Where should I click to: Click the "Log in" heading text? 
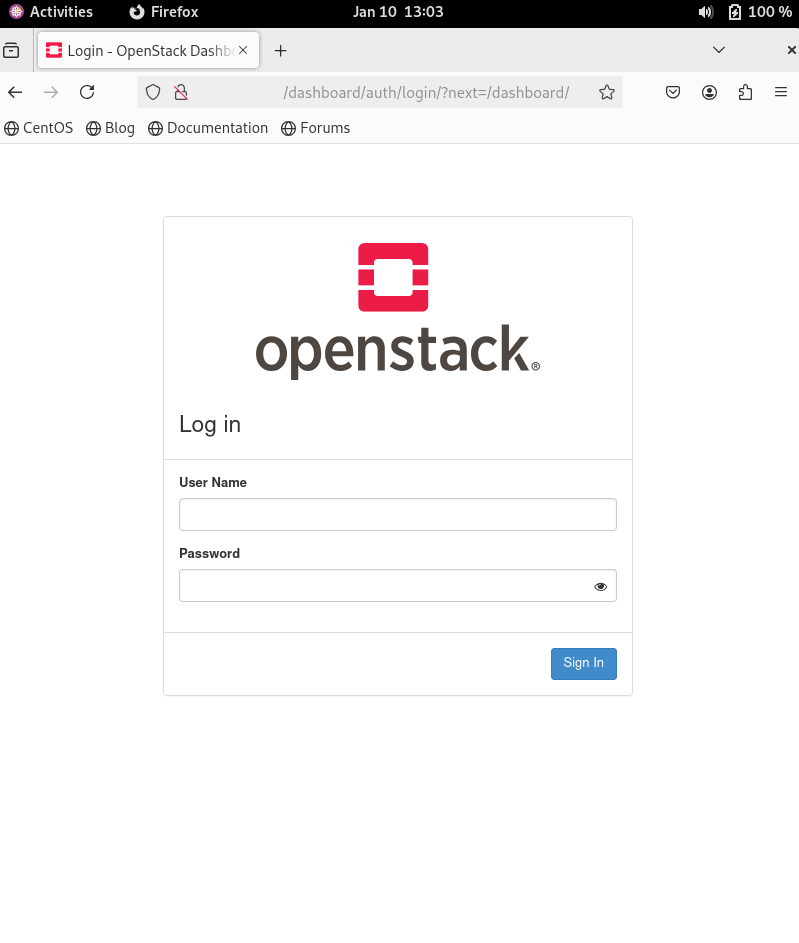pyautogui.click(x=210, y=425)
